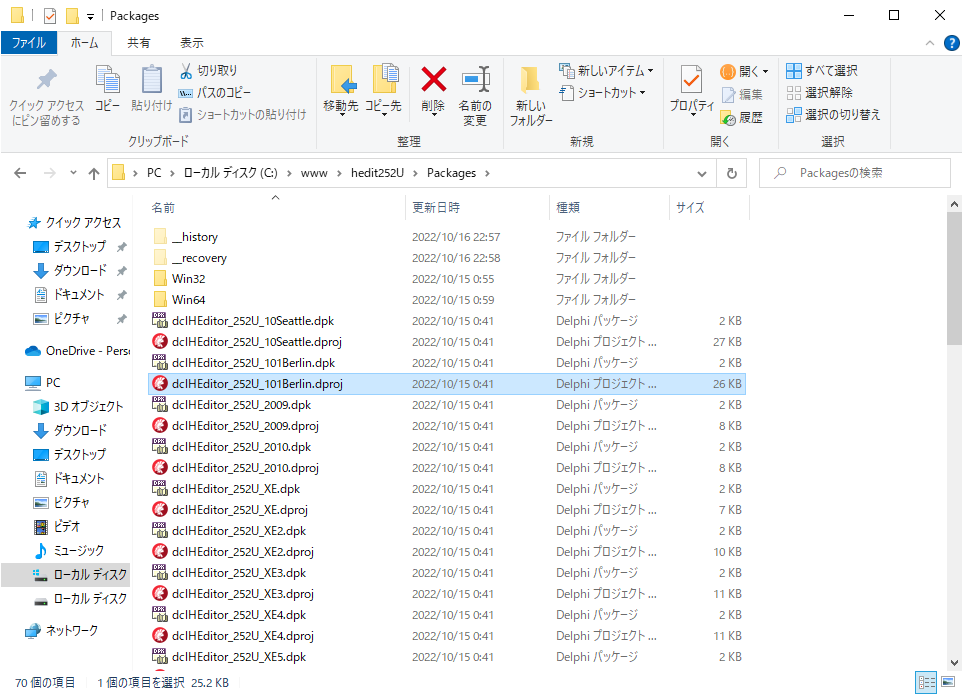Image resolution: width=962 pixels, height=694 pixels.
Task: Switch to large icons view in status bar
Action: [948, 682]
